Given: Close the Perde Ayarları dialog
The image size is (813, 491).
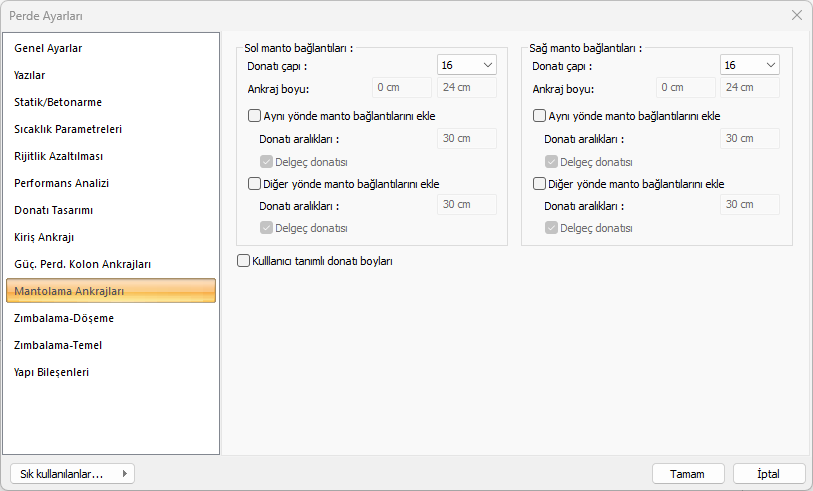Looking at the screenshot, I should click(796, 15).
